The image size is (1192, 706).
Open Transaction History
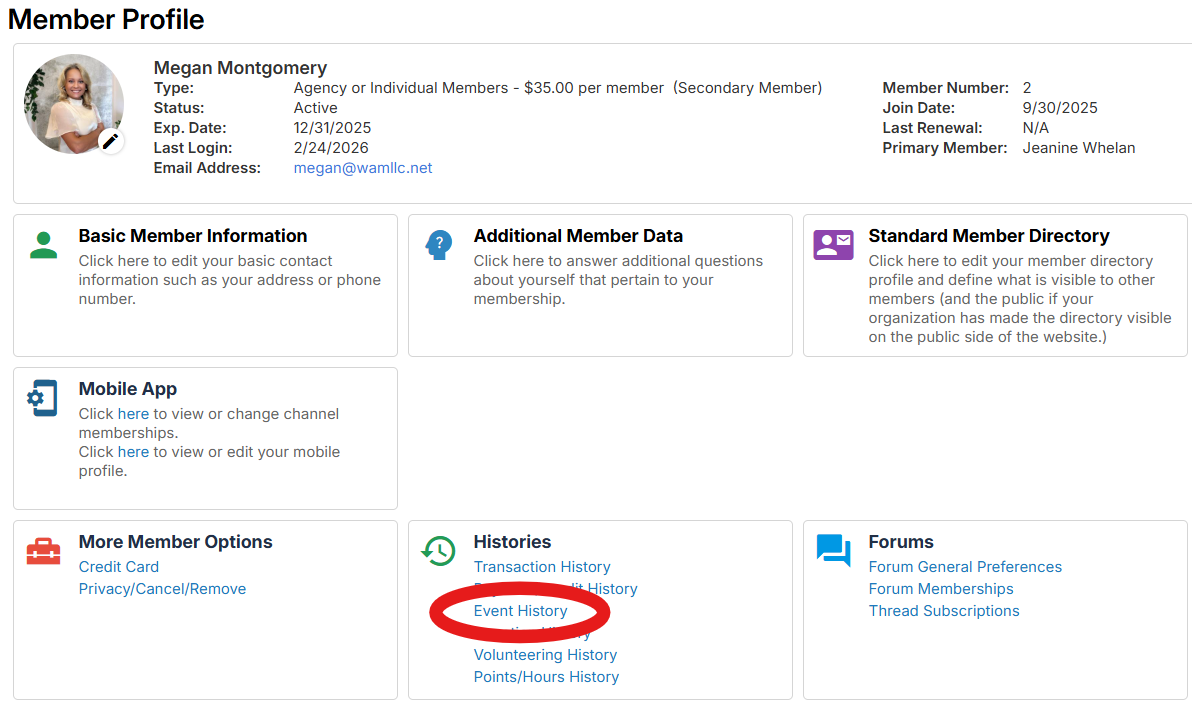(542, 567)
